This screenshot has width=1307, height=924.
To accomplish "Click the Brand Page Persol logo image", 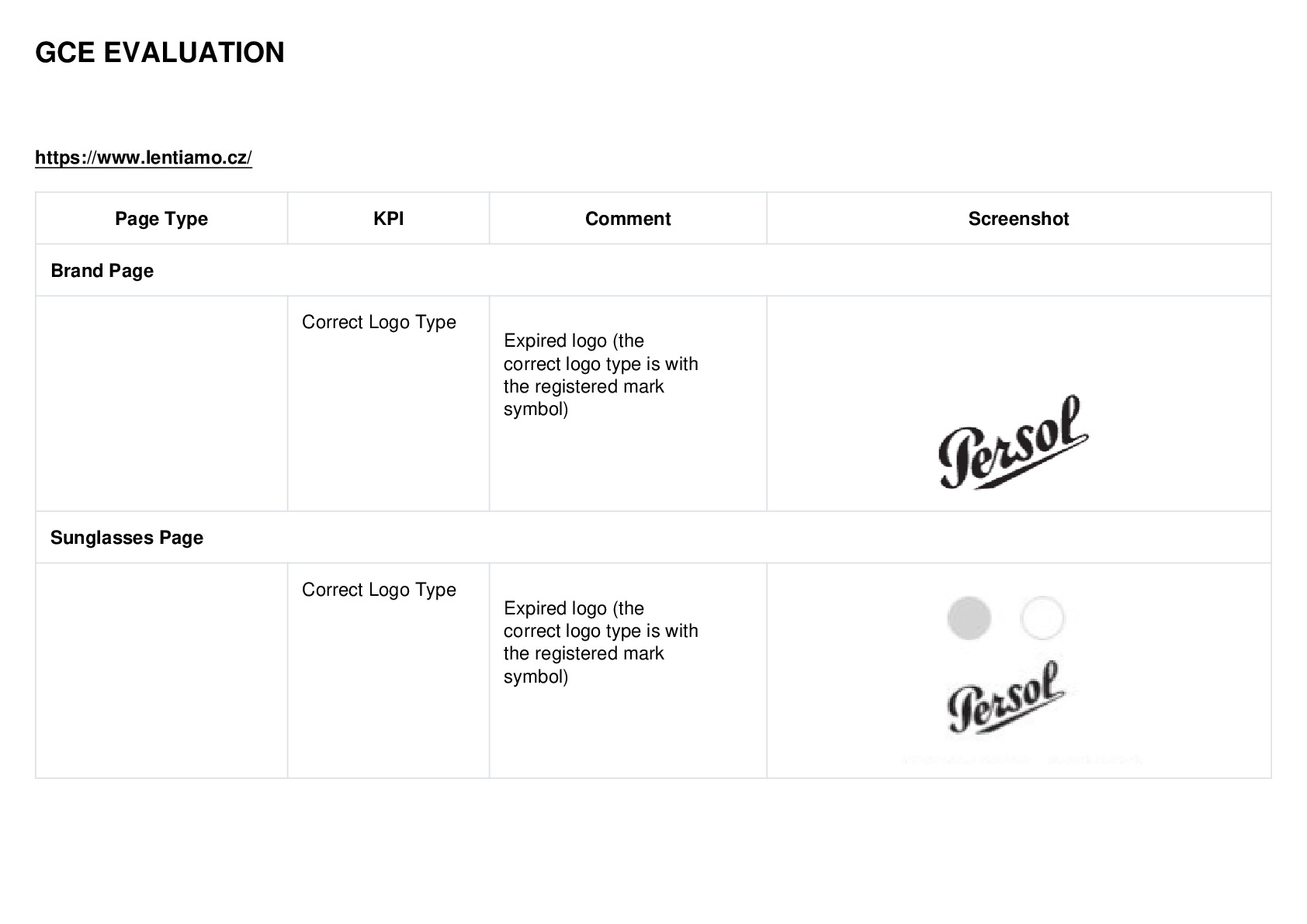I will 1014,442.
